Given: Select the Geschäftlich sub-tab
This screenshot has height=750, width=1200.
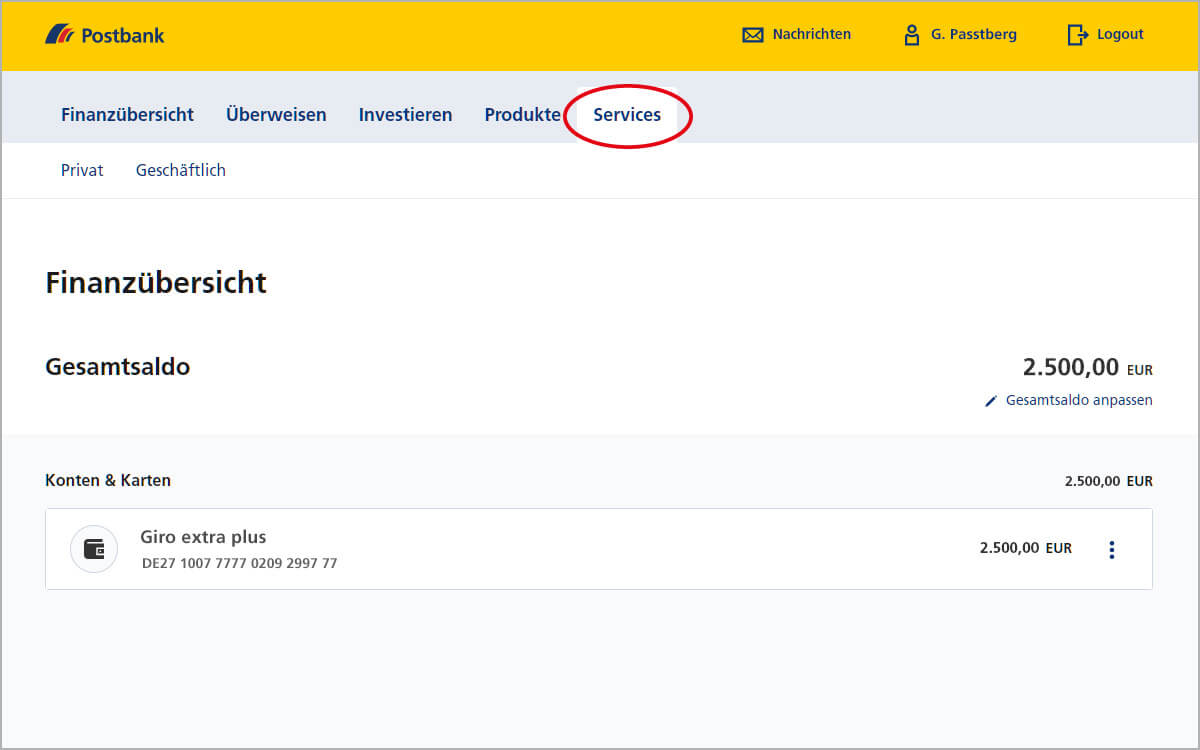Looking at the screenshot, I should pos(181,170).
